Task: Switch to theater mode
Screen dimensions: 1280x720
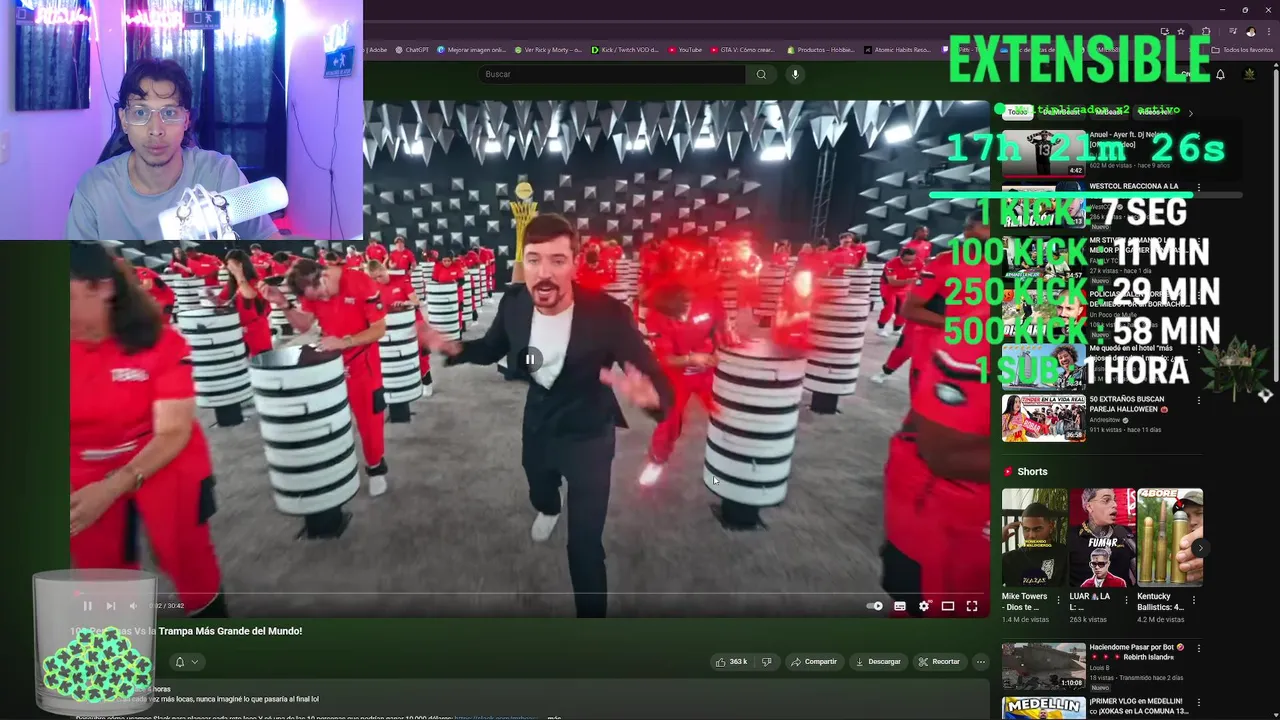Action: pyautogui.click(x=948, y=606)
